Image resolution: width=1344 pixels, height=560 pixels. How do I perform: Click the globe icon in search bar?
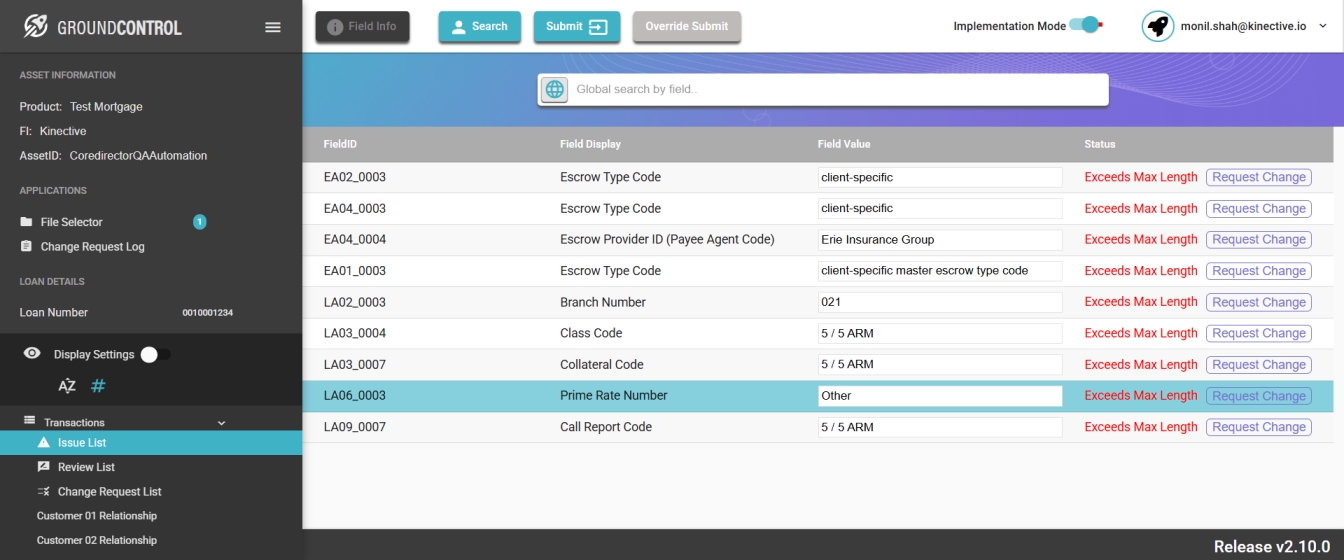point(554,89)
